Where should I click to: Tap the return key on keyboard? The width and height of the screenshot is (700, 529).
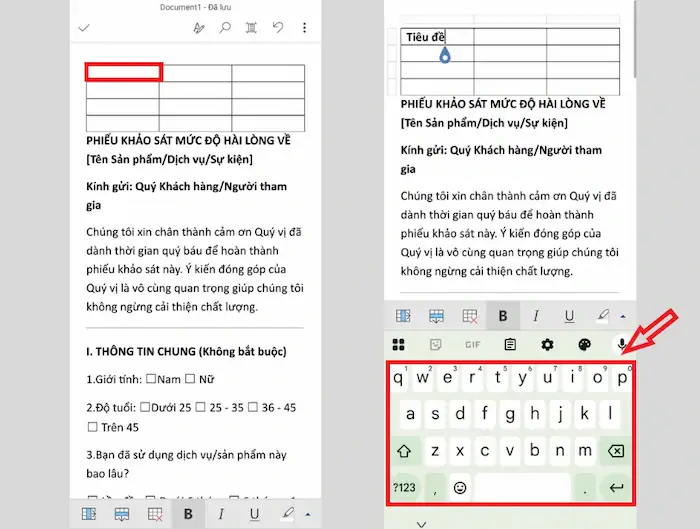click(616, 487)
